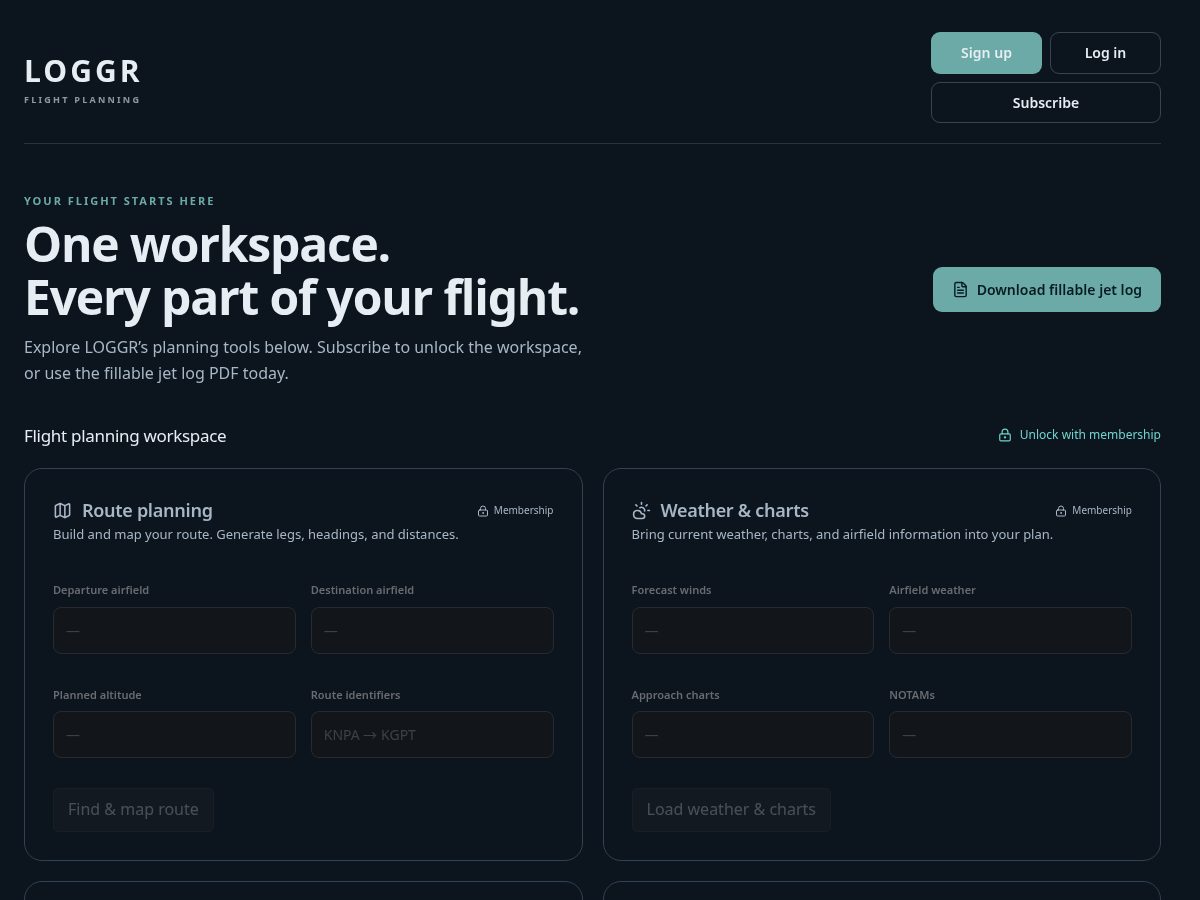The width and height of the screenshot is (1200, 900).
Task: Click the Weather & charts card heading
Action: (735, 510)
